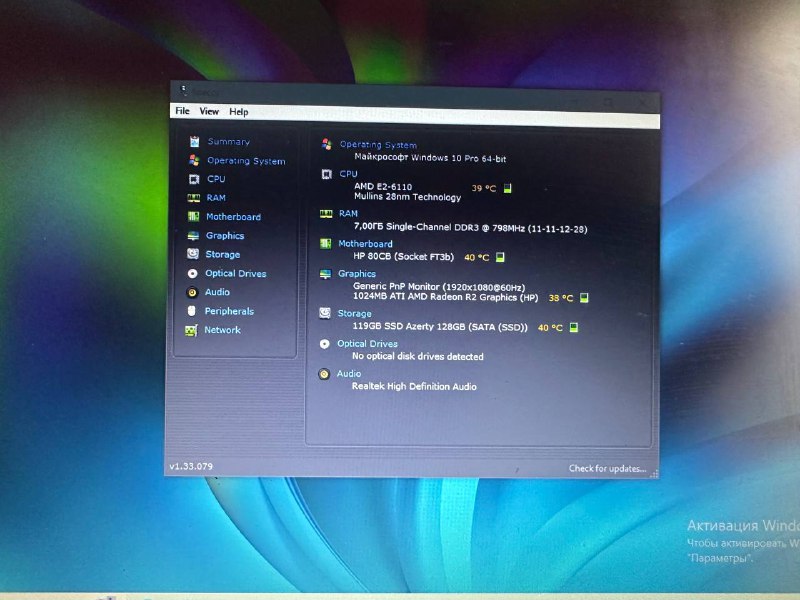
Task: Click the HP 80CB (Socket FT3b) text
Action: (404, 257)
